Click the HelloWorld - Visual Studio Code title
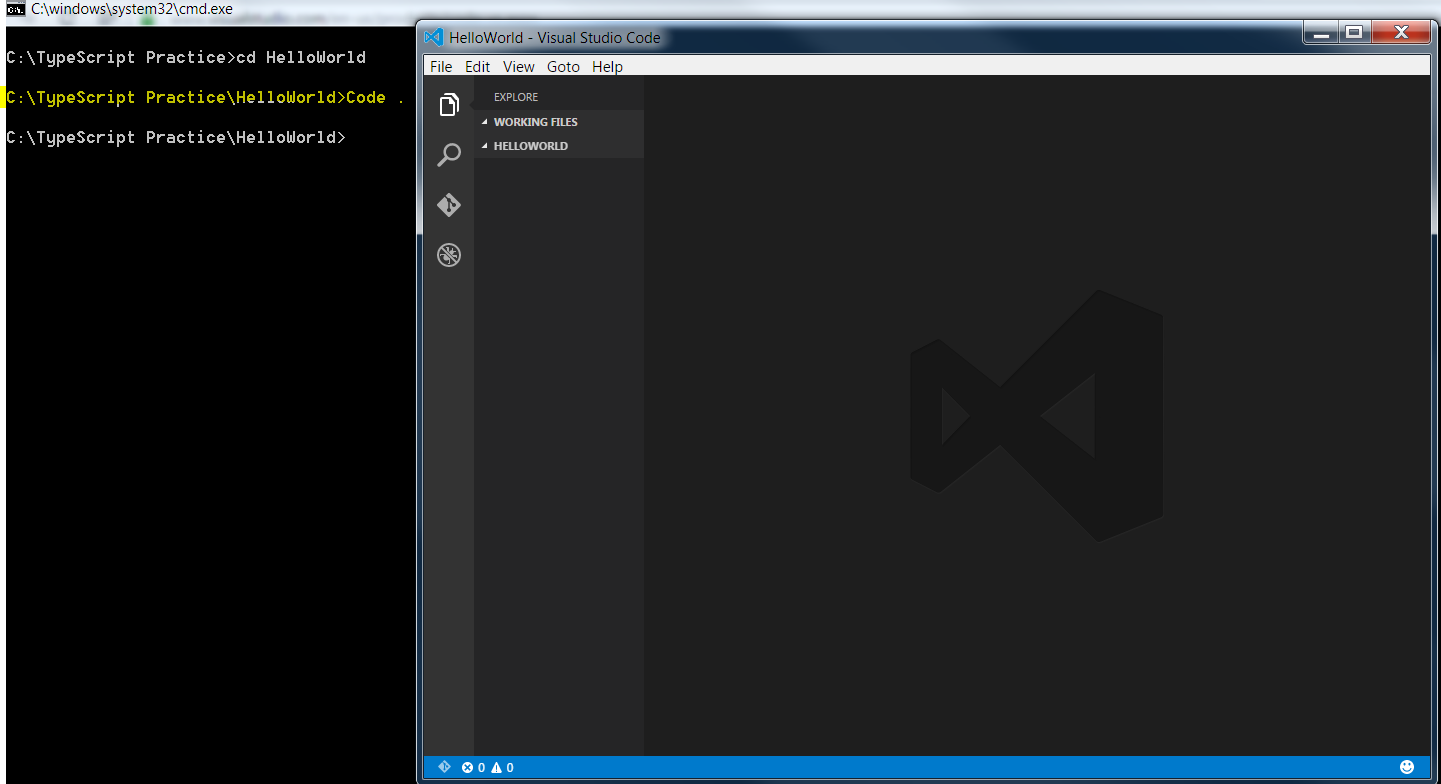This screenshot has height=784, width=1441. [555, 38]
